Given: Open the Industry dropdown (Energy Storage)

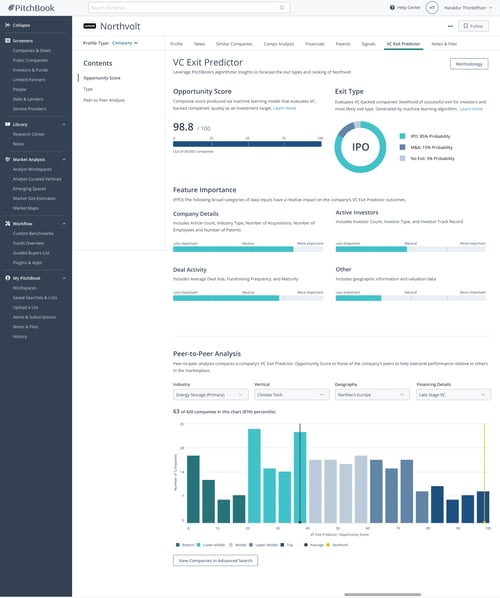Looking at the screenshot, I should [211, 395].
